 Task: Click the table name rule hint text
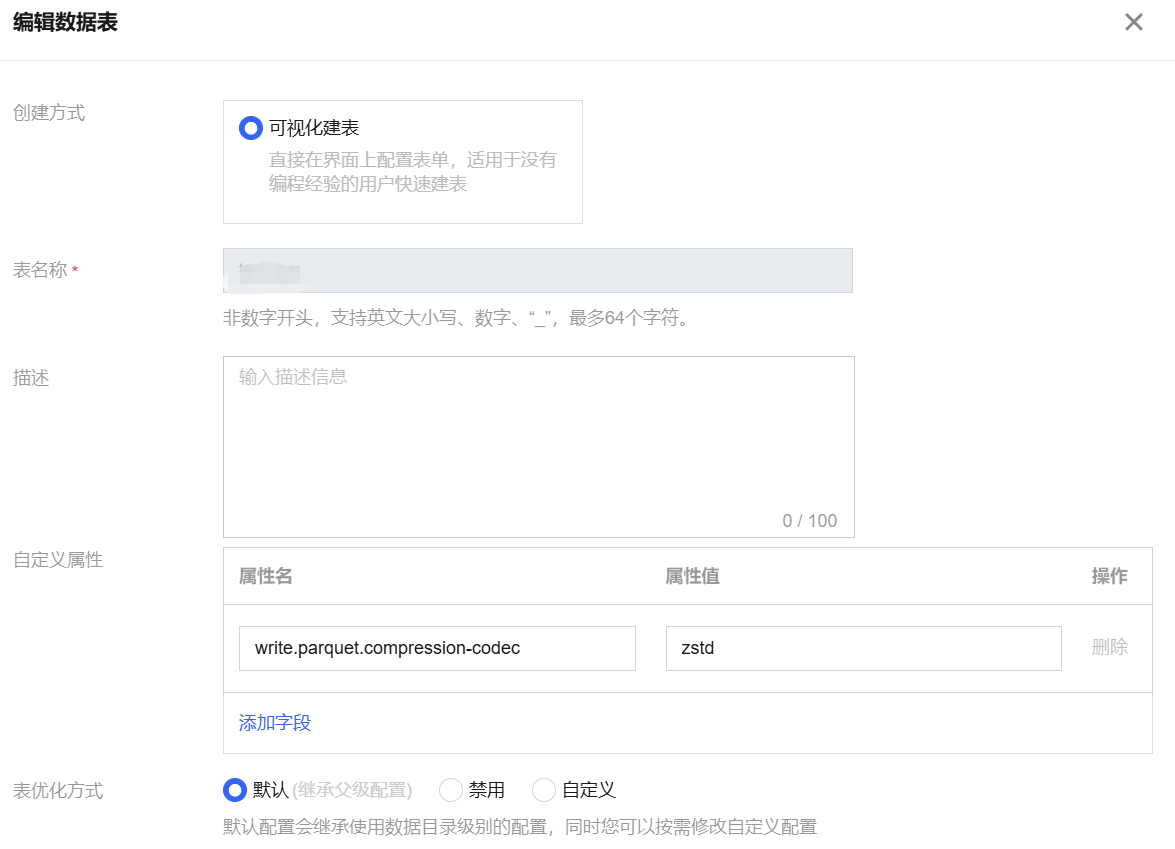(456, 319)
